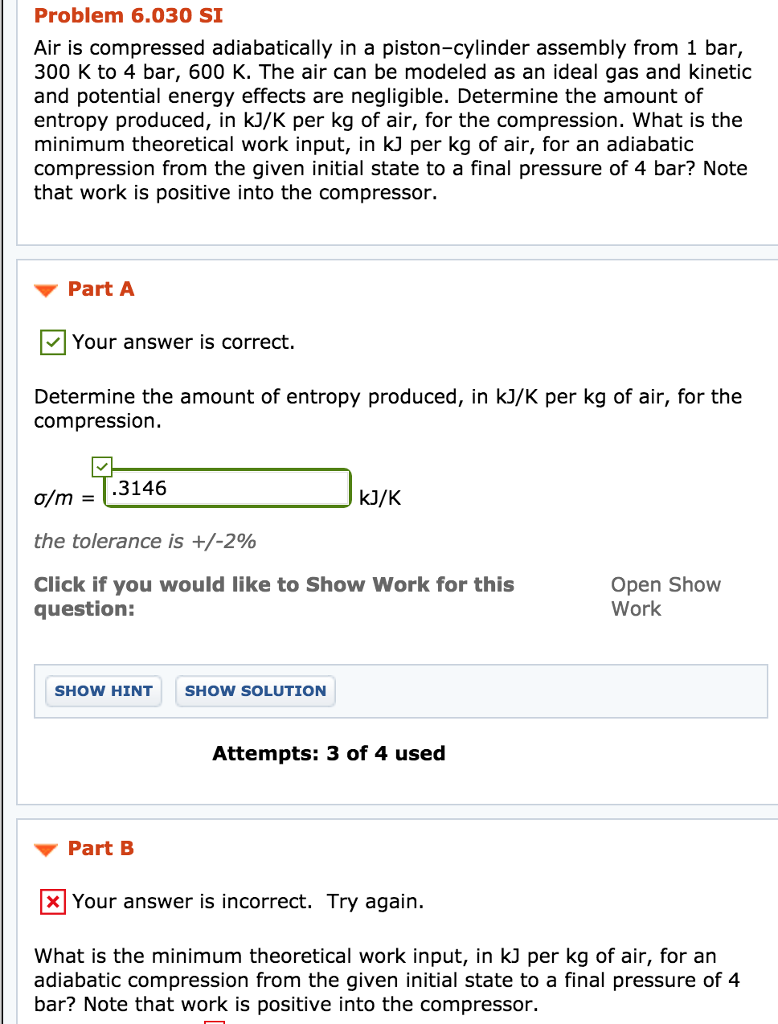
Task: Click the checked box above the sigma answer field
Action: click(x=101, y=466)
